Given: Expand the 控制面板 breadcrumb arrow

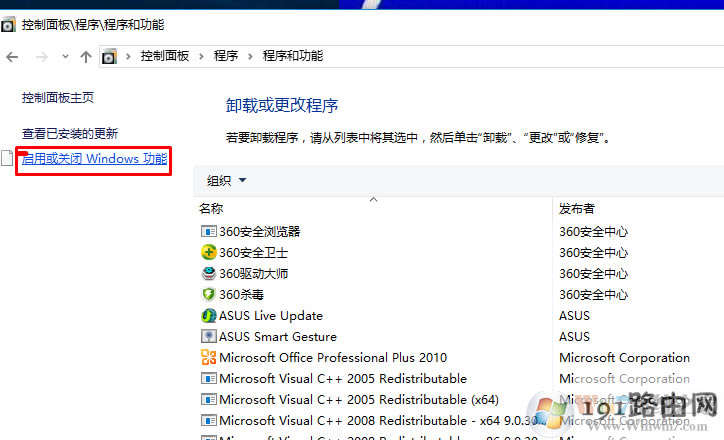Looking at the screenshot, I should pos(201,57).
